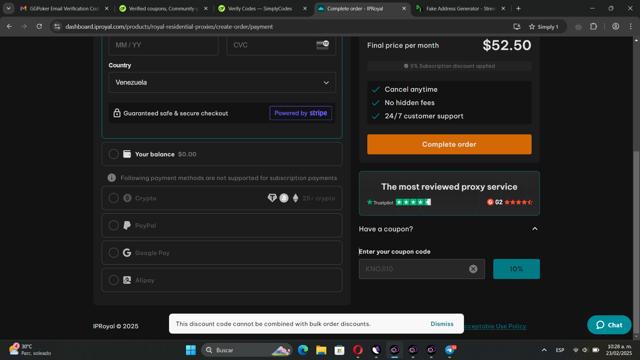This screenshot has height=360, width=640.
Task: Open File Explorer from the taskbar
Action: [x=321, y=350]
